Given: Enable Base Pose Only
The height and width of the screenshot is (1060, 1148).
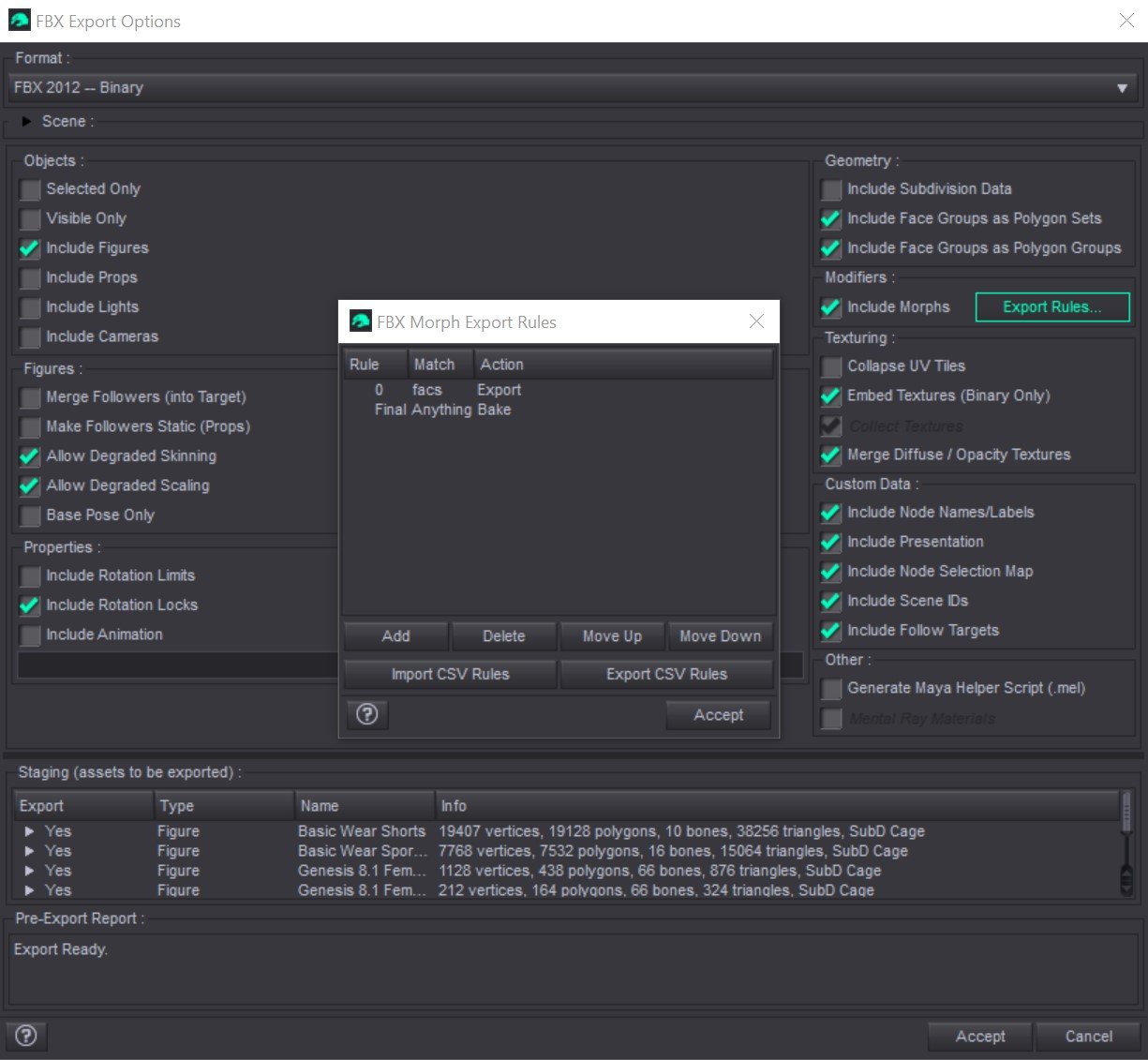Looking at the screenshot, I should click(30, 515).
